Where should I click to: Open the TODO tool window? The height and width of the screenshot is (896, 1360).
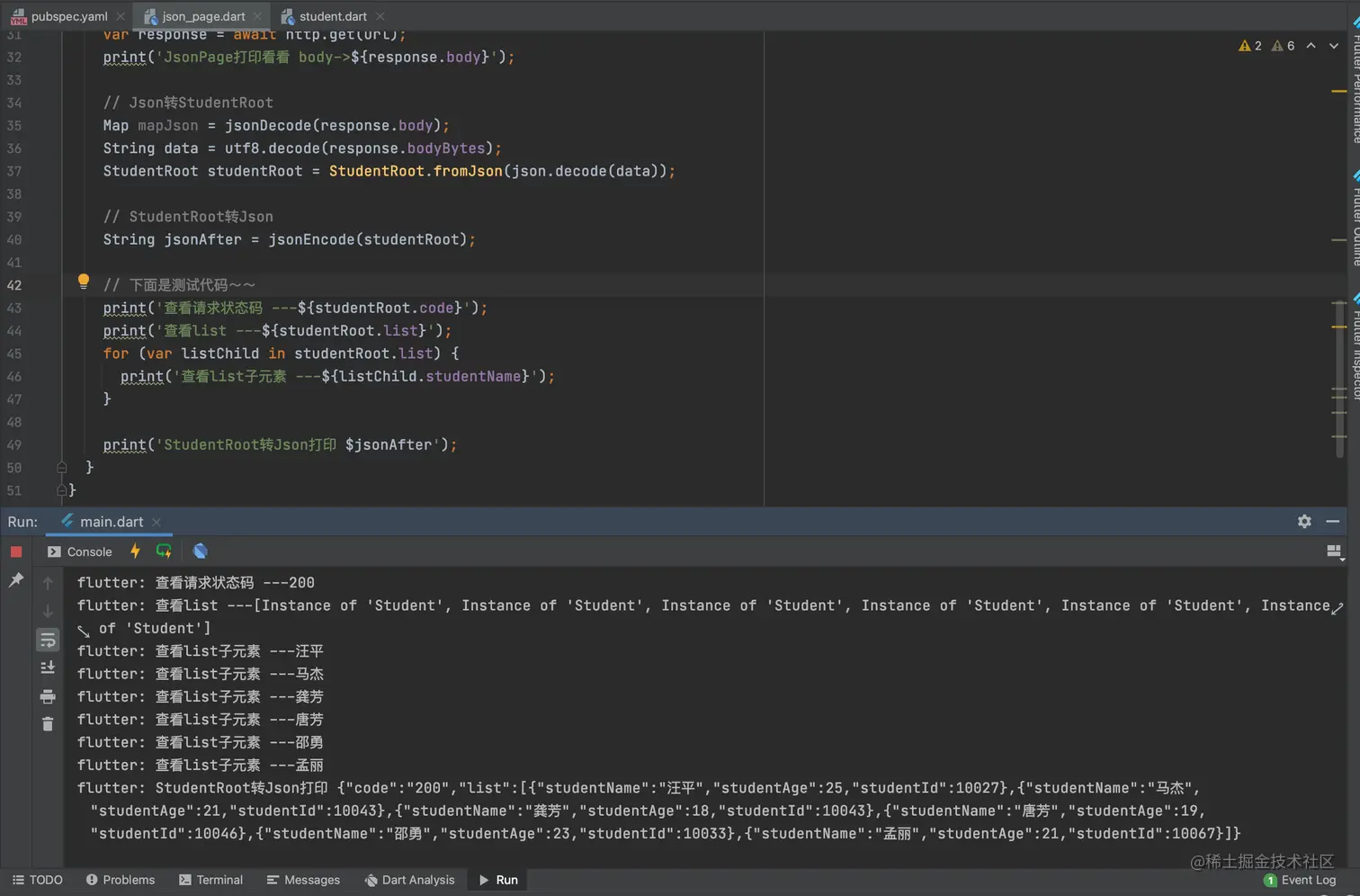pyautogui.click(x=38, y=880)
